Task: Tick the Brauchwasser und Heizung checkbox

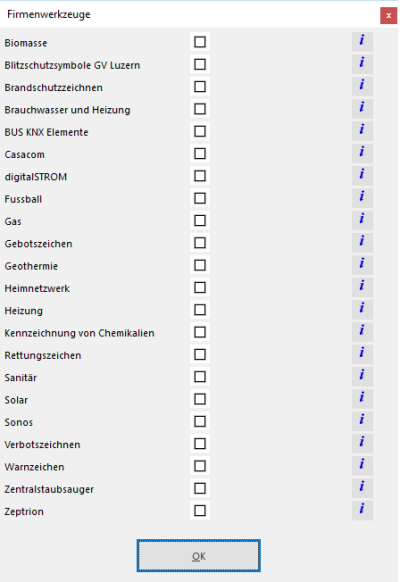Action: [x=200, y=109]
